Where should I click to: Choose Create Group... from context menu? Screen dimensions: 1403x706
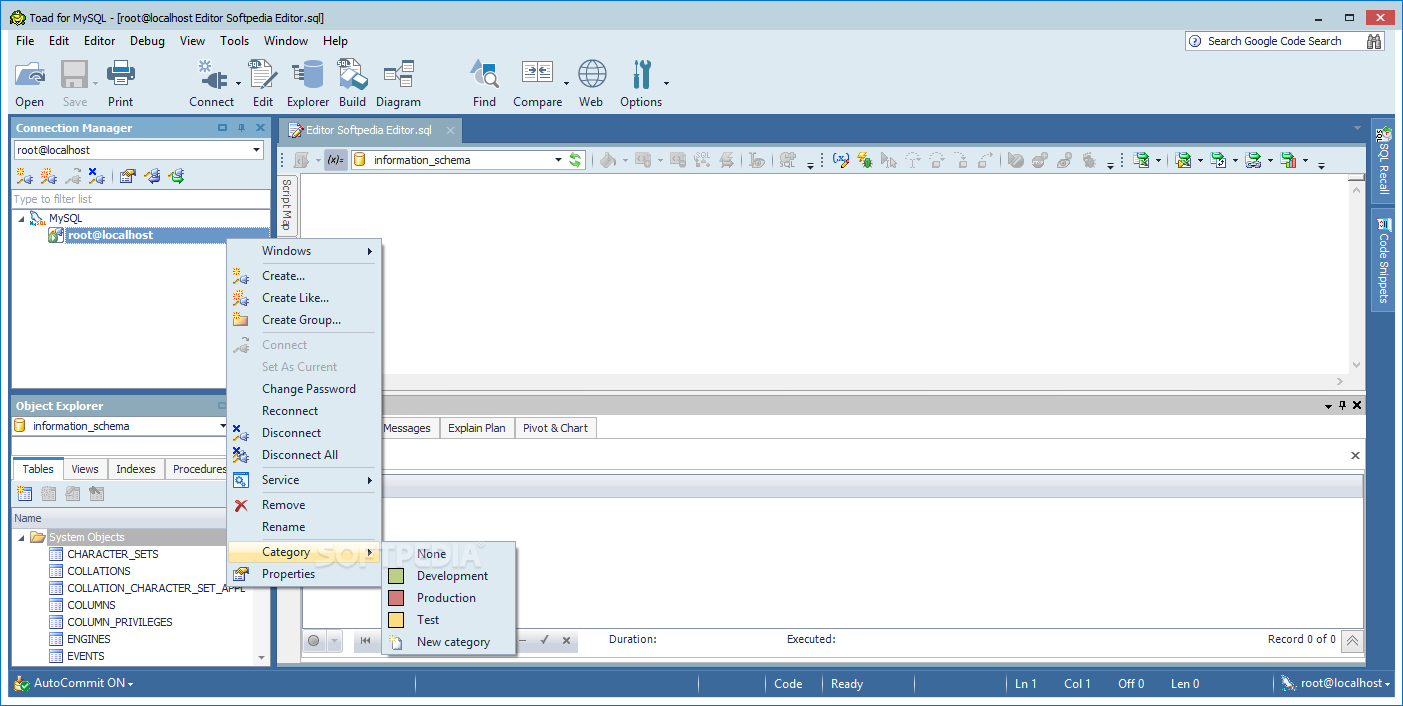[304, 320]
